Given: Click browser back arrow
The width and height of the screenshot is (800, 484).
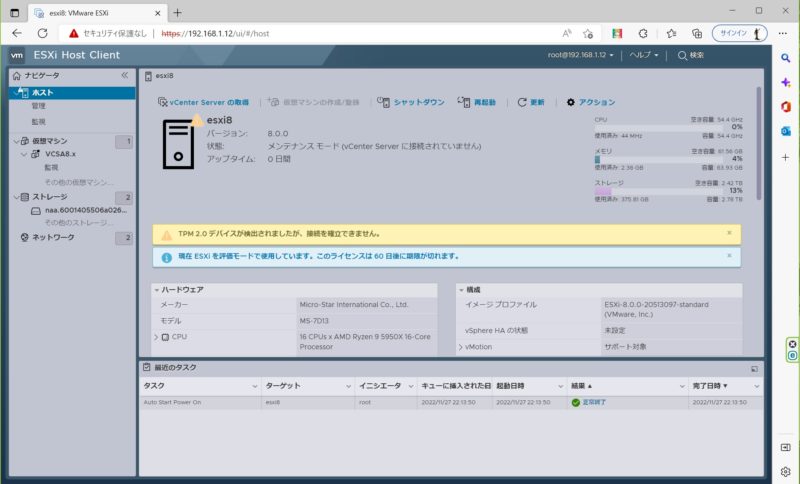Looking at the screenshot, I should 17,33.
